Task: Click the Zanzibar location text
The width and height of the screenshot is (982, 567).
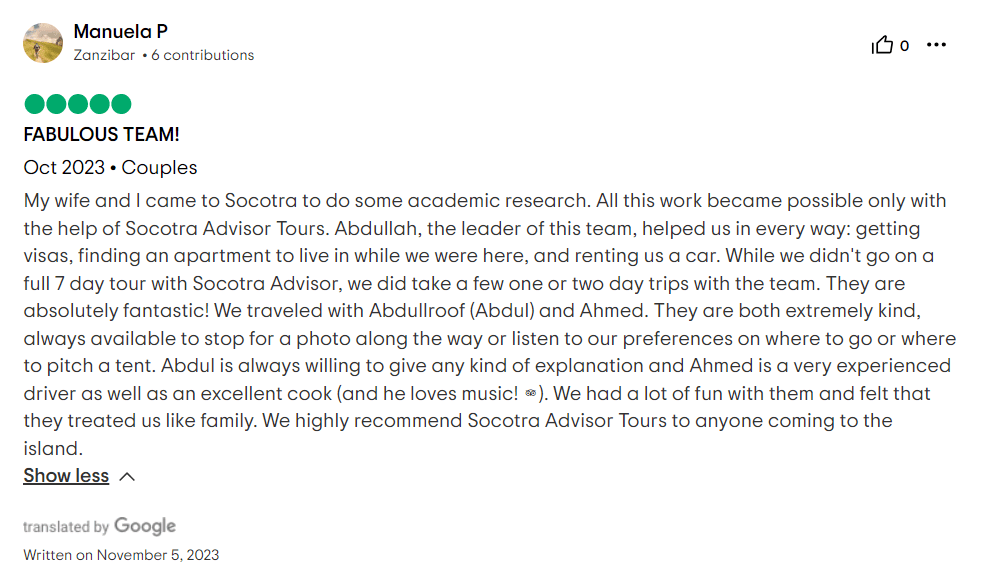Action: click(104, 56)
